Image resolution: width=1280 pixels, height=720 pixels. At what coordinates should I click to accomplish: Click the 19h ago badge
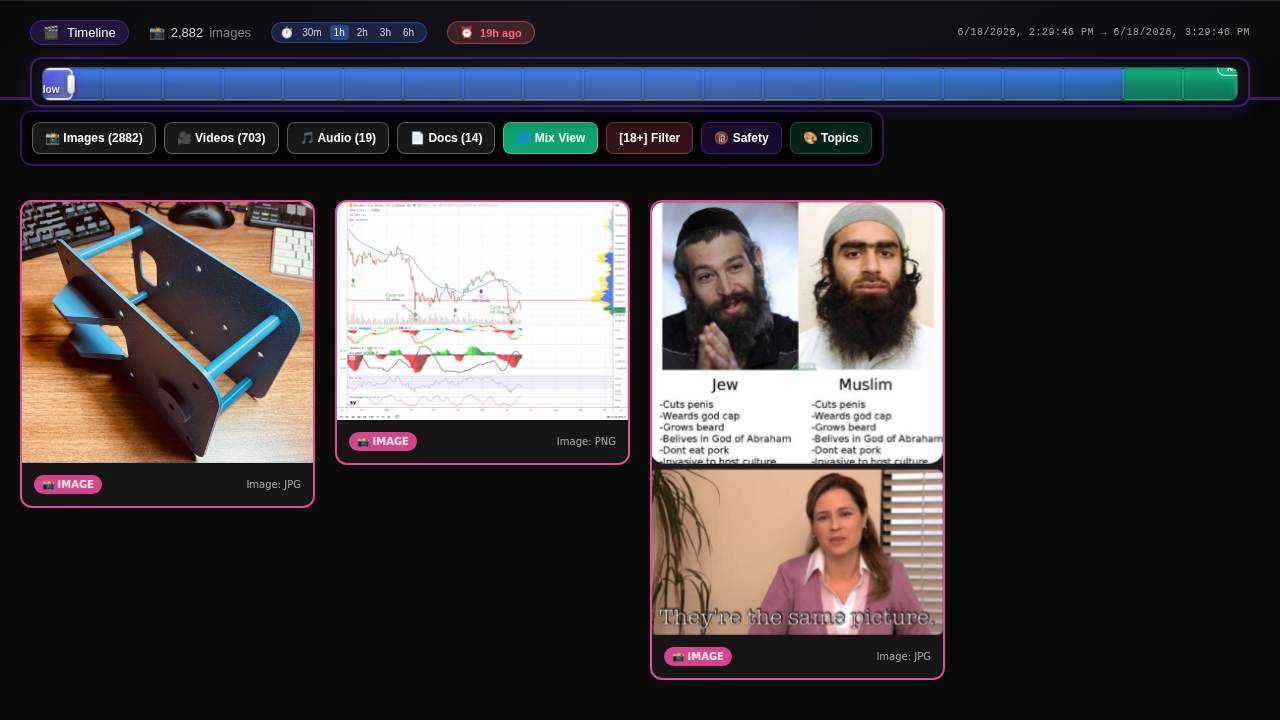click(x=491, y=33)
